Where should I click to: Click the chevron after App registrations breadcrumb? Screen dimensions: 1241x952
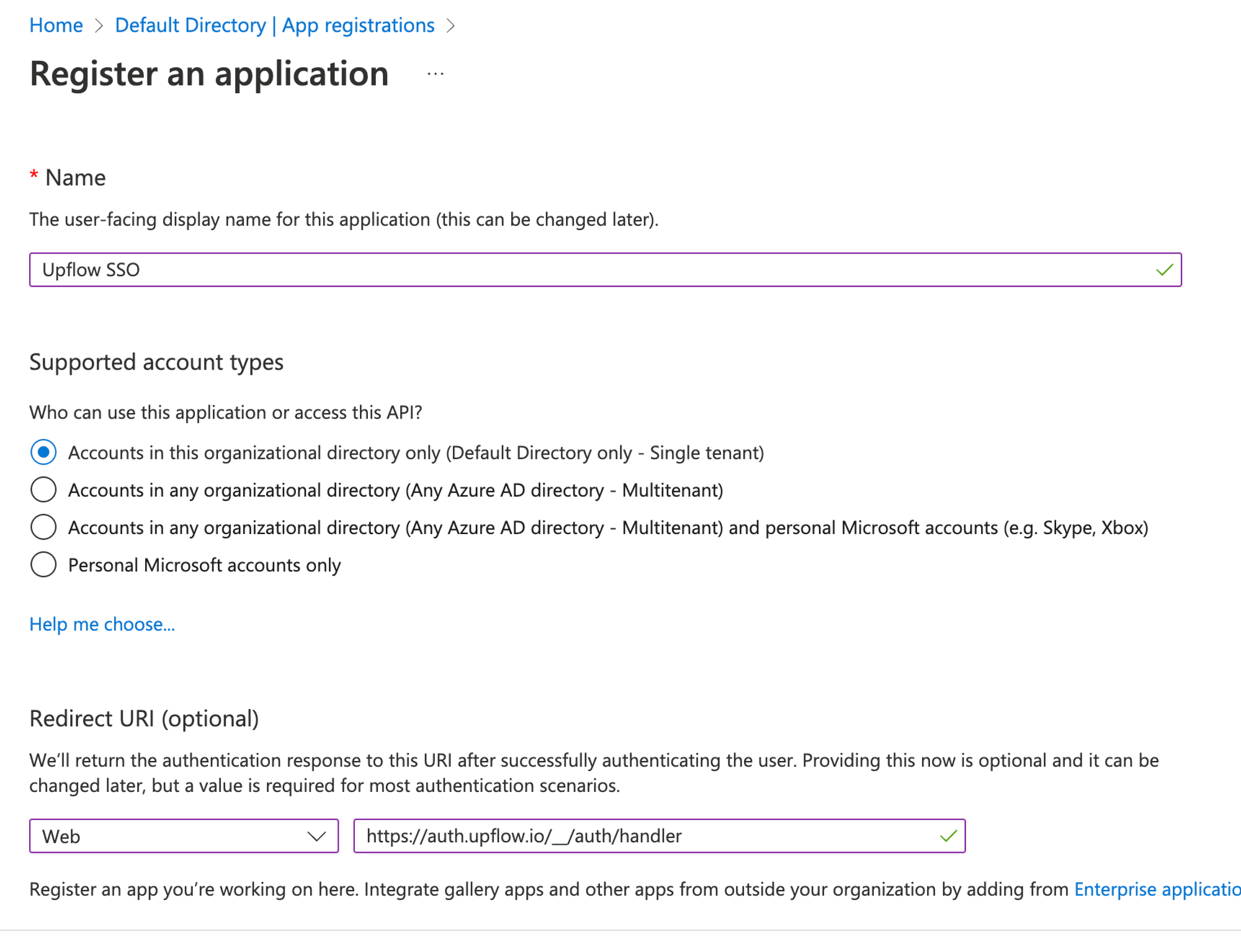click(x=451, y=26)
